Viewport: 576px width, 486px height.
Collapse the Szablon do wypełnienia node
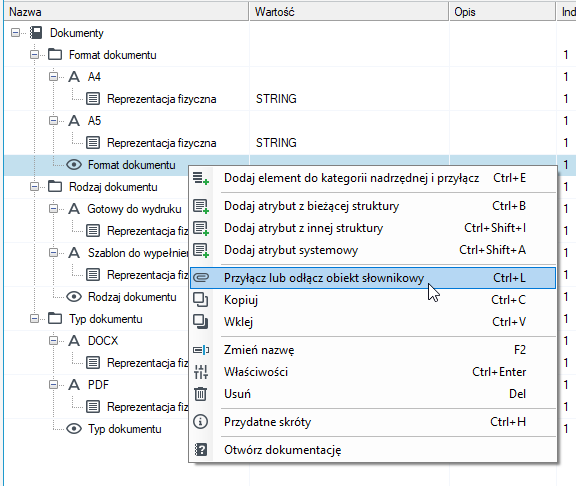[54, 253]
